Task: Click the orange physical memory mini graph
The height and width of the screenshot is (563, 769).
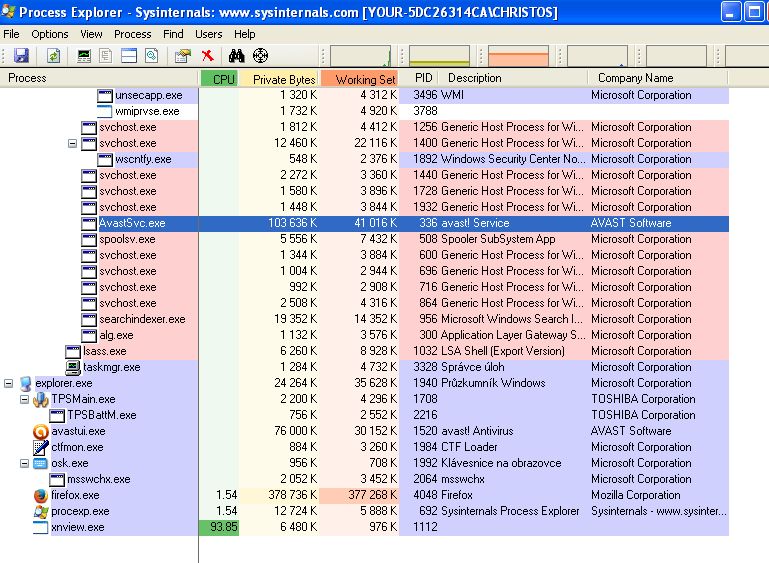Action: [518, 55]
